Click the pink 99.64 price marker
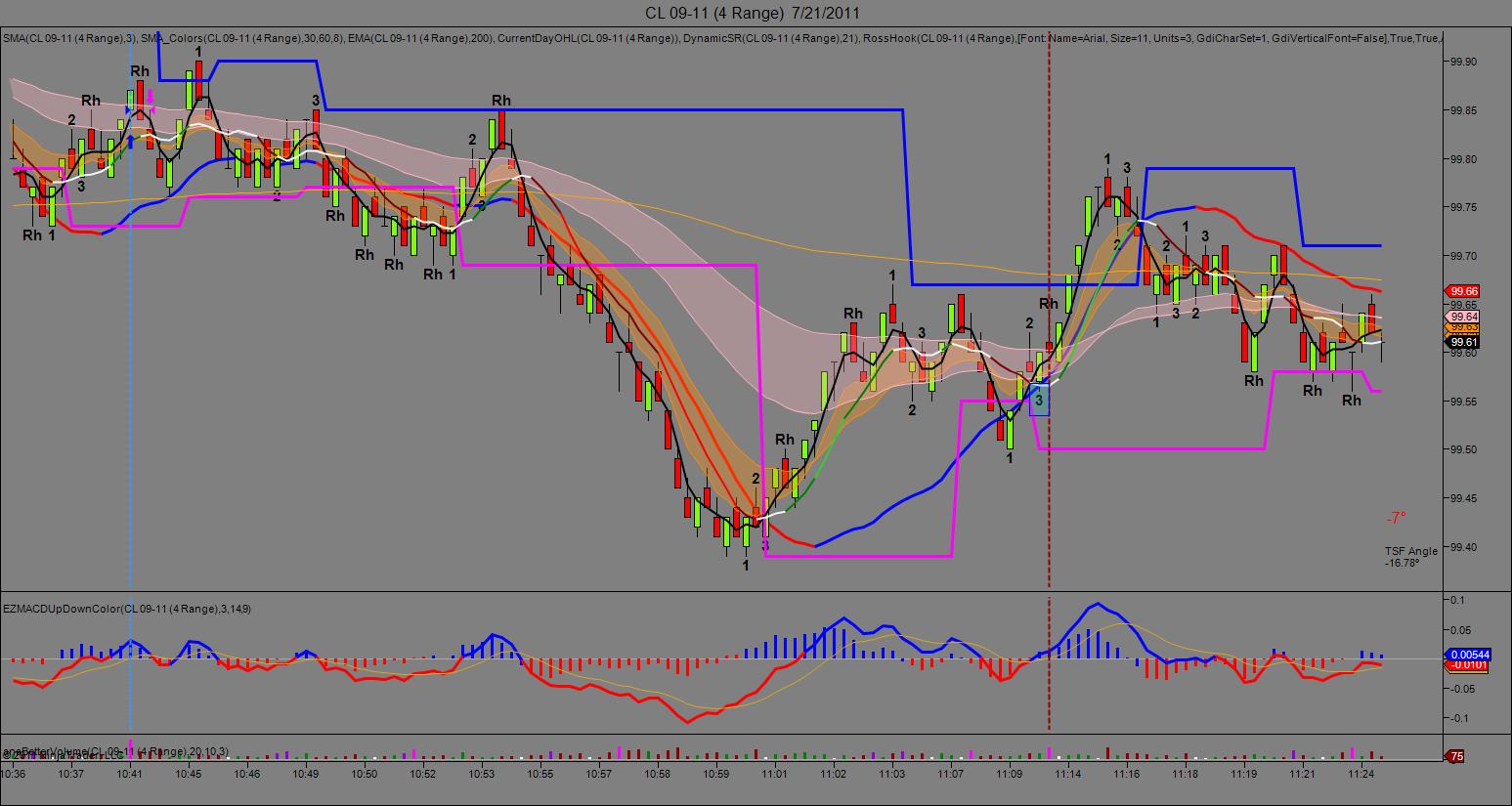Screen dimensions: 1512x806 pyautogui.click(x=1463, y=317)
